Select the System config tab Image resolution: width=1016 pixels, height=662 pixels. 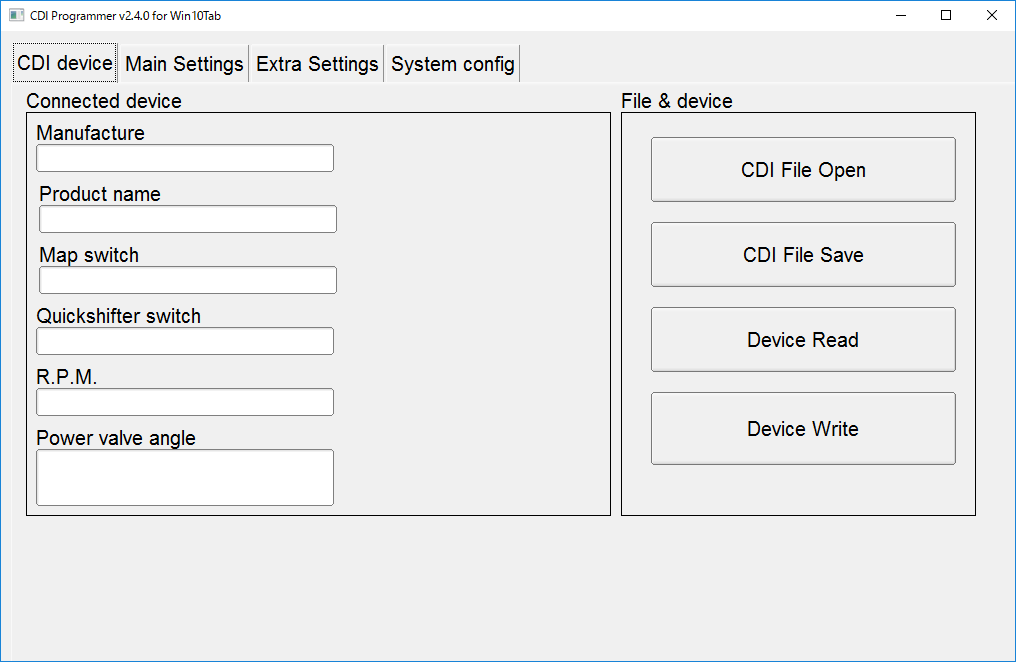click(453, 64)
